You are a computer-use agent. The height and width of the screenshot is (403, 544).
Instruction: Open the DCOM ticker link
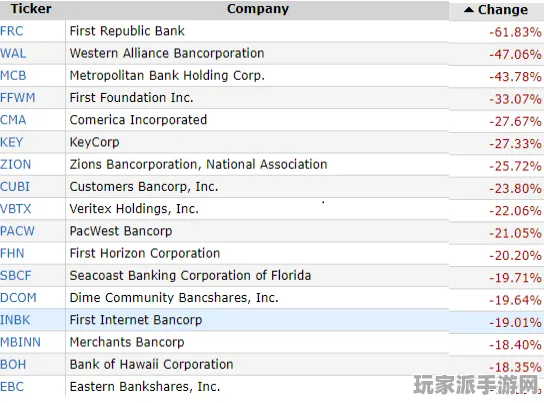click(18, 298)
